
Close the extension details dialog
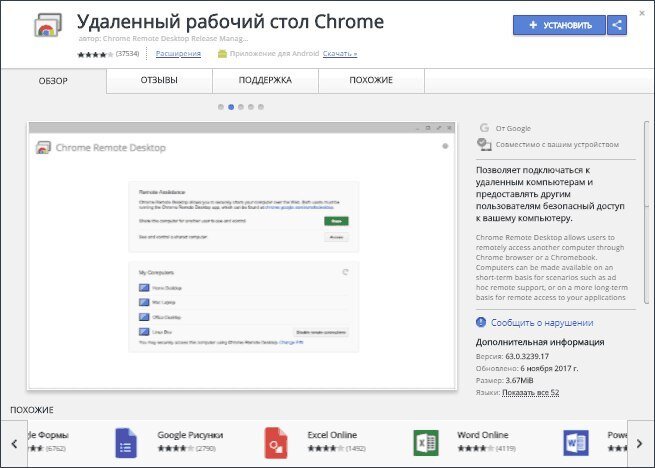[x=642, y=13]
